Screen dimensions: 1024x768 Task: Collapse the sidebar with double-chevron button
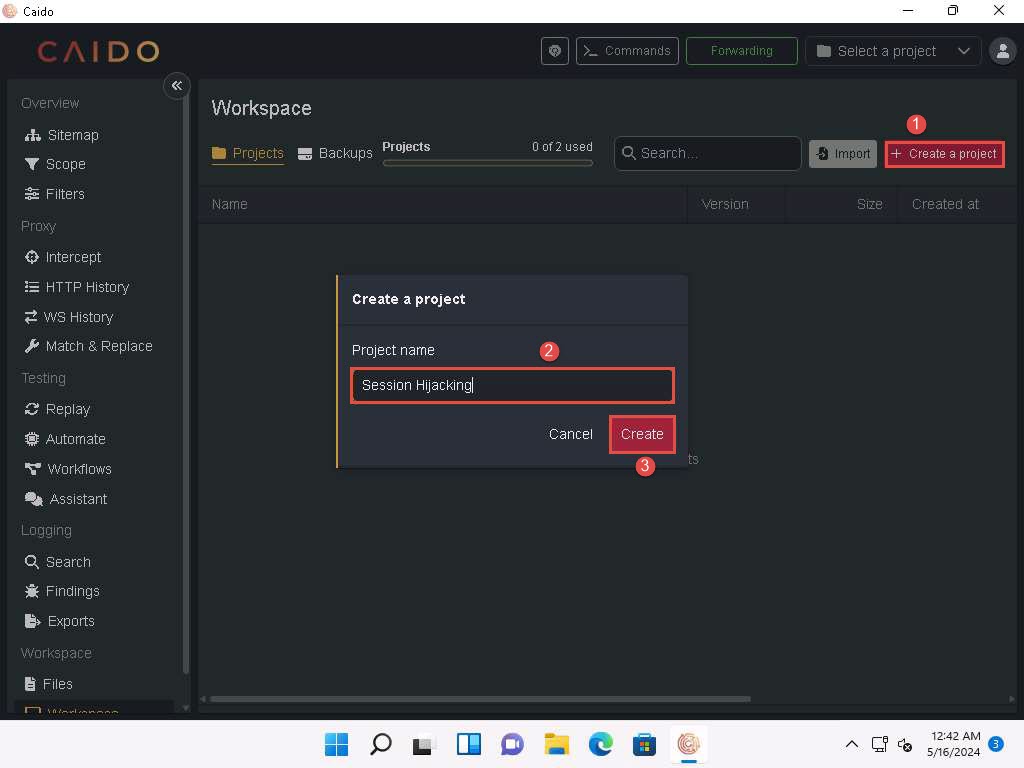[x=176, y=86]
